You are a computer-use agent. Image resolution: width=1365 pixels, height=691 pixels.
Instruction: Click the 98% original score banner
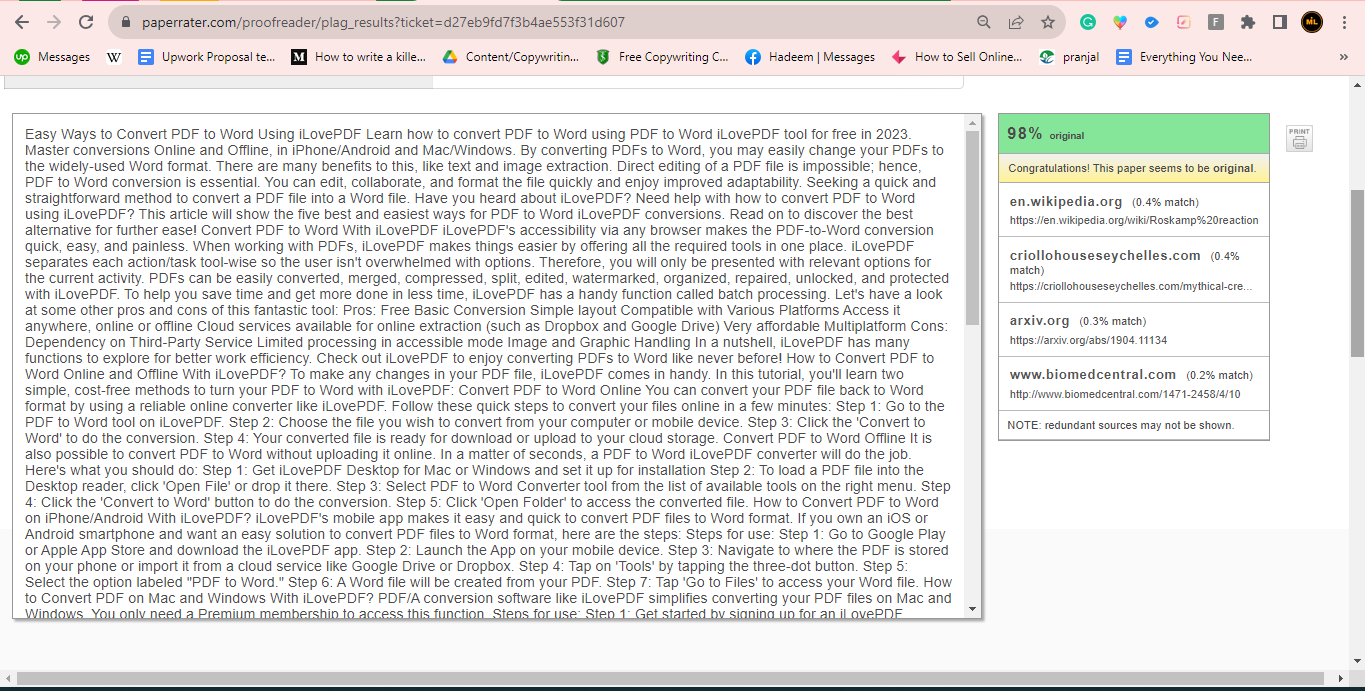(x=1134, y=134)
